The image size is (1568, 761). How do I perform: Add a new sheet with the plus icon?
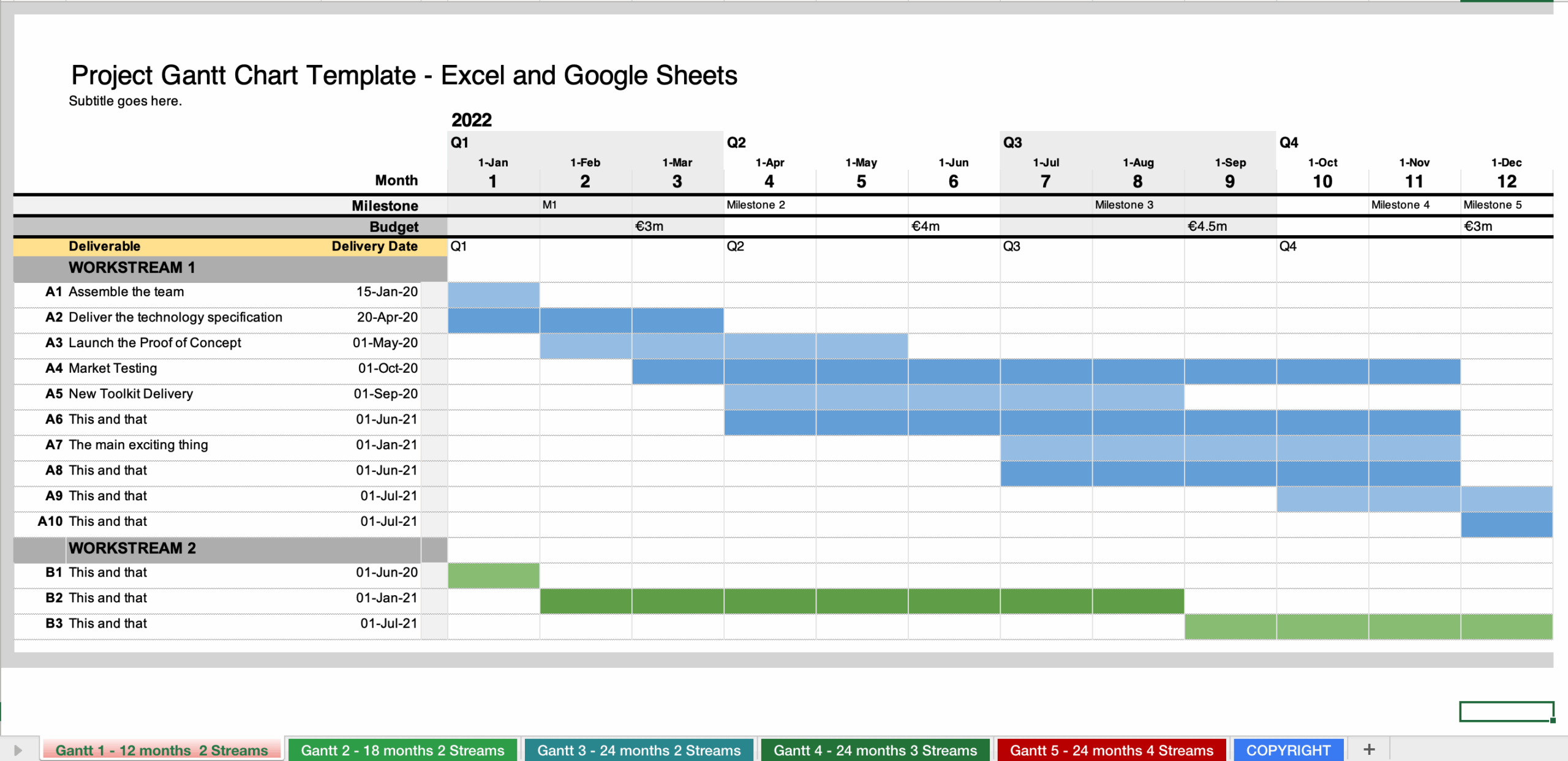point(1368,749)
